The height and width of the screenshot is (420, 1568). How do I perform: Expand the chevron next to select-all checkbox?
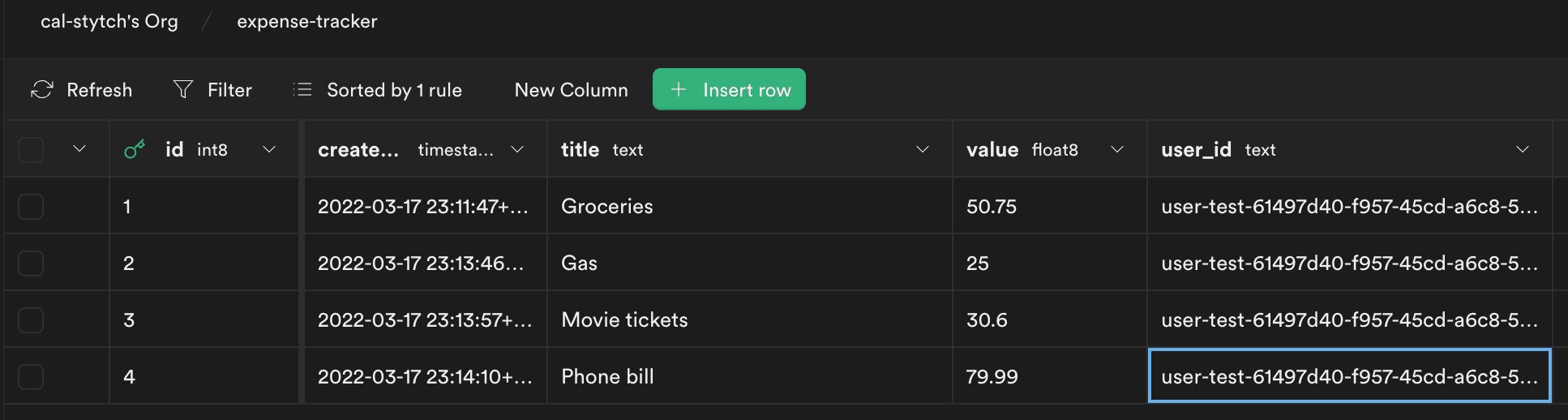coord(79,149)
